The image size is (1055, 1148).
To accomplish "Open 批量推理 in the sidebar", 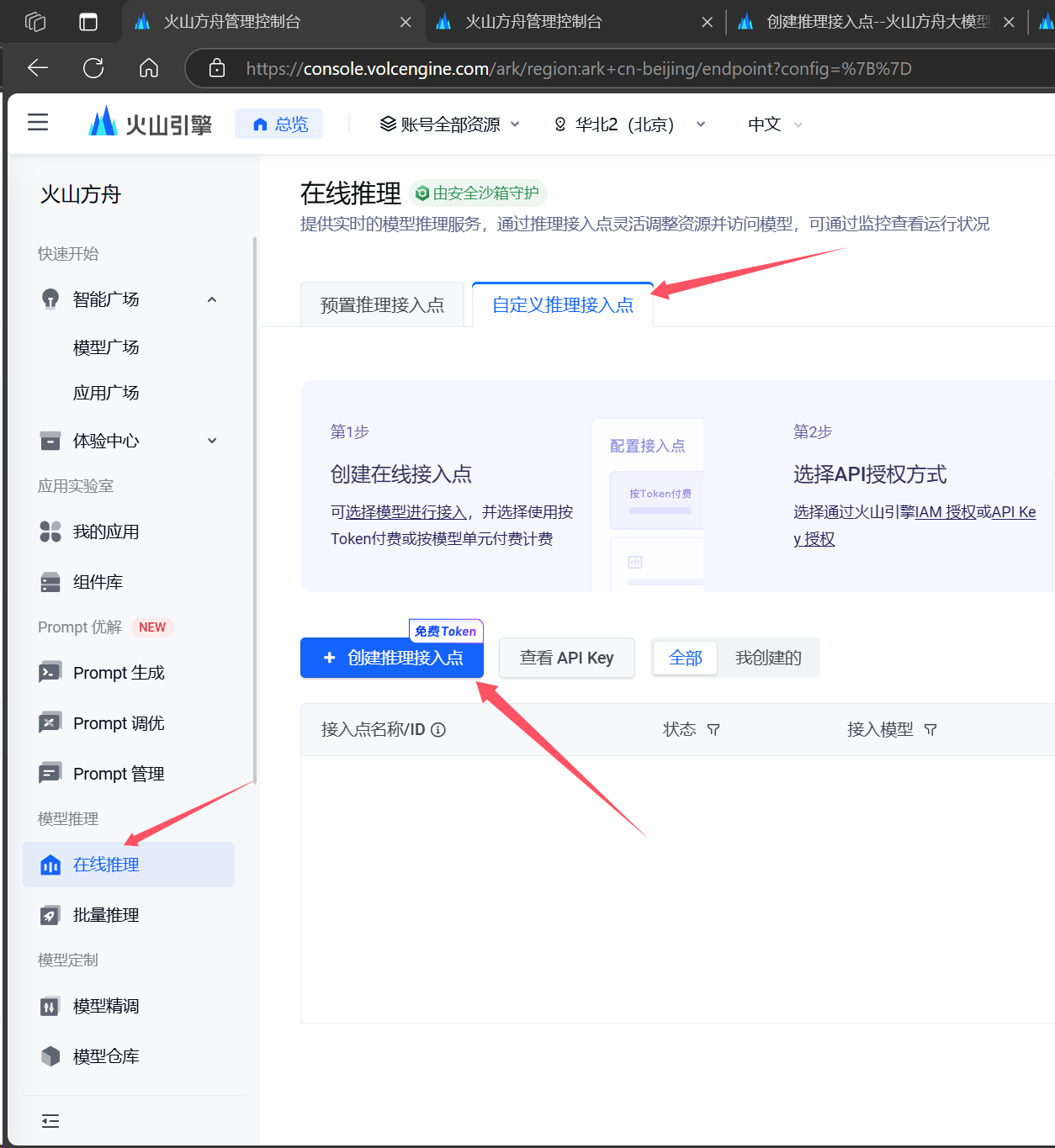I will (x=106, y=915).
